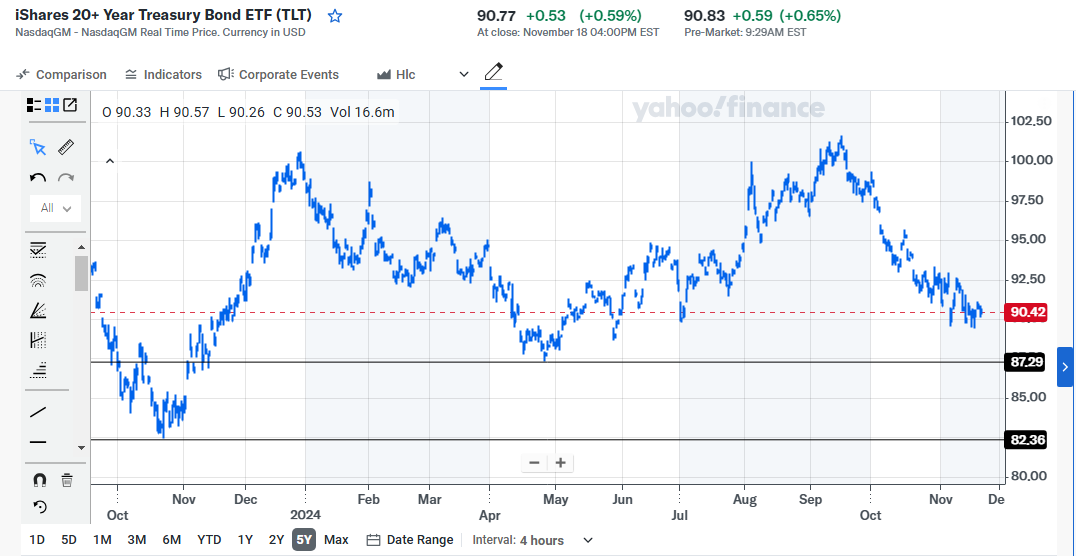Click the red 90.42 current price label
The height and width of the screenshot is (556, 1076).
pos(1025,312)
